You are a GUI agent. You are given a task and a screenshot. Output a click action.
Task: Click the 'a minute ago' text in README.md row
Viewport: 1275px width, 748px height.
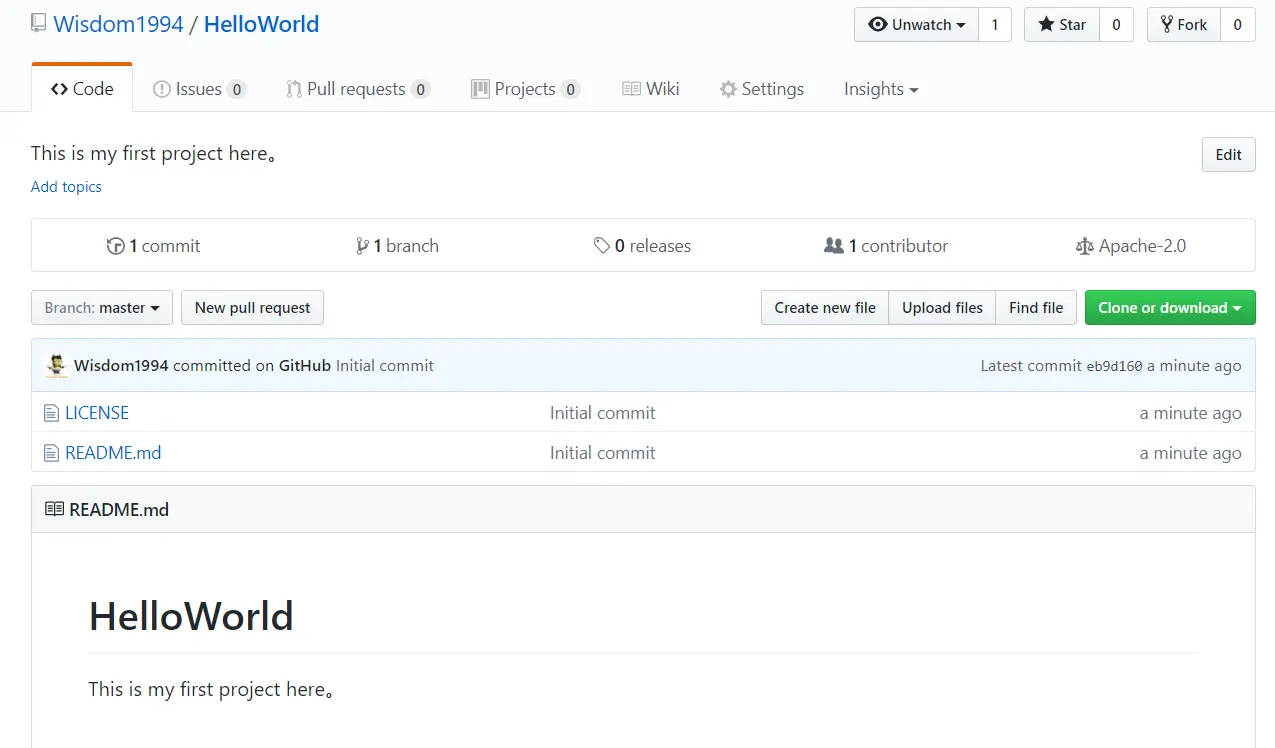pyautogui.click(x=1190, y=453)
